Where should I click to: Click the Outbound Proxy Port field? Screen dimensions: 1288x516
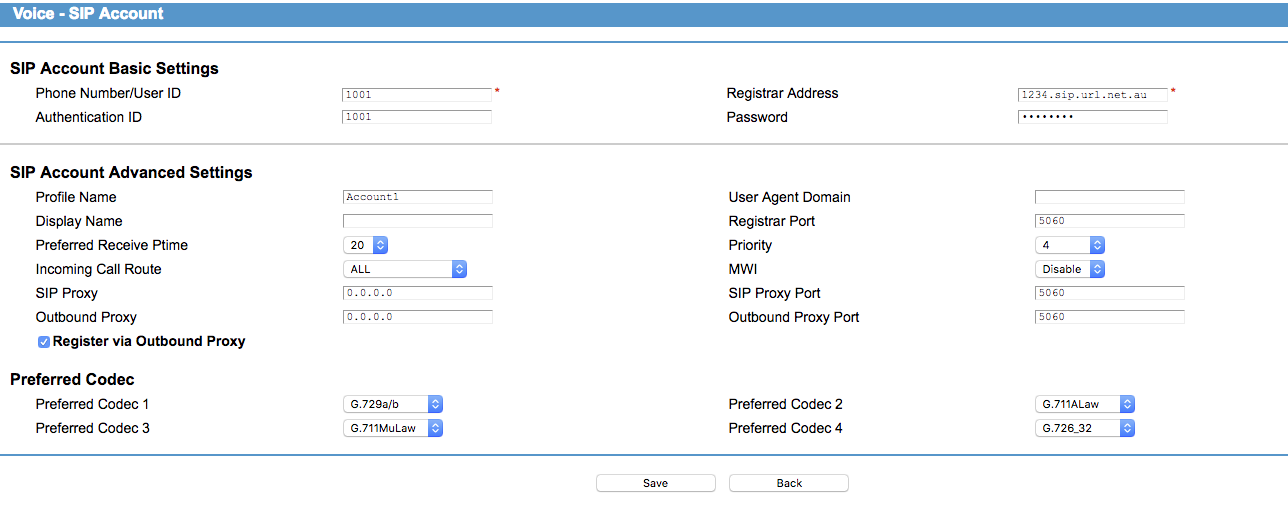click(1109, 317)
